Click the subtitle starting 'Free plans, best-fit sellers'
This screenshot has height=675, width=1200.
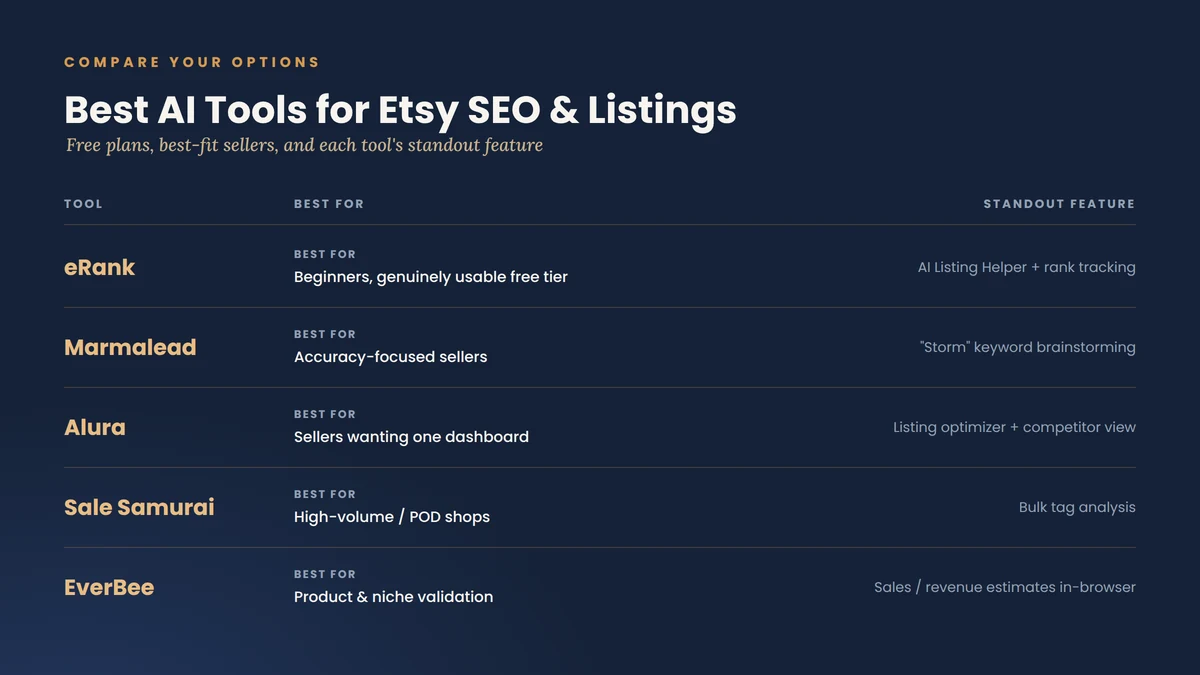coord(305,146)
